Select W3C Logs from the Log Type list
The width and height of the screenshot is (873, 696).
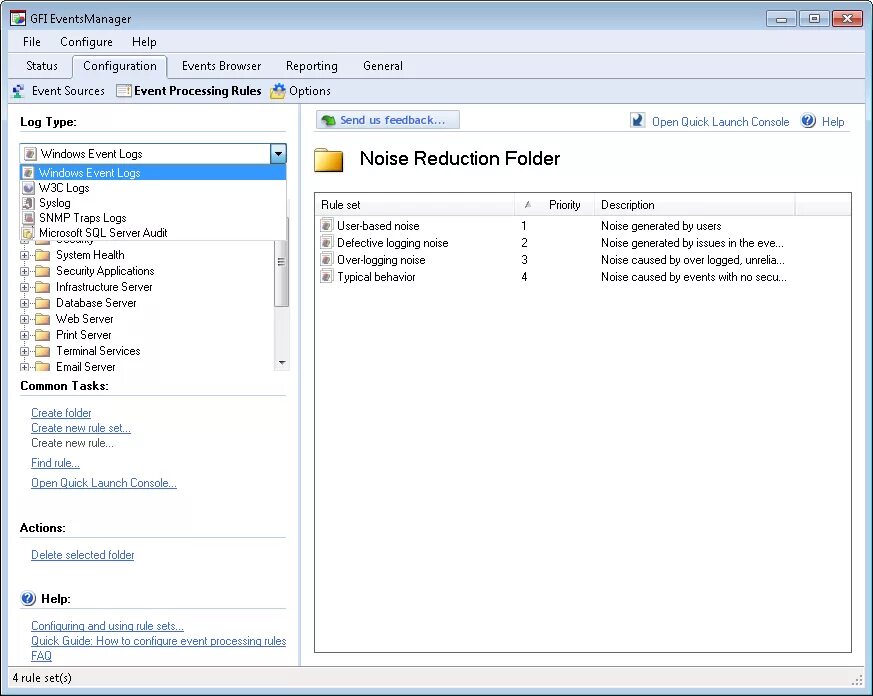(x=153, y=188)
